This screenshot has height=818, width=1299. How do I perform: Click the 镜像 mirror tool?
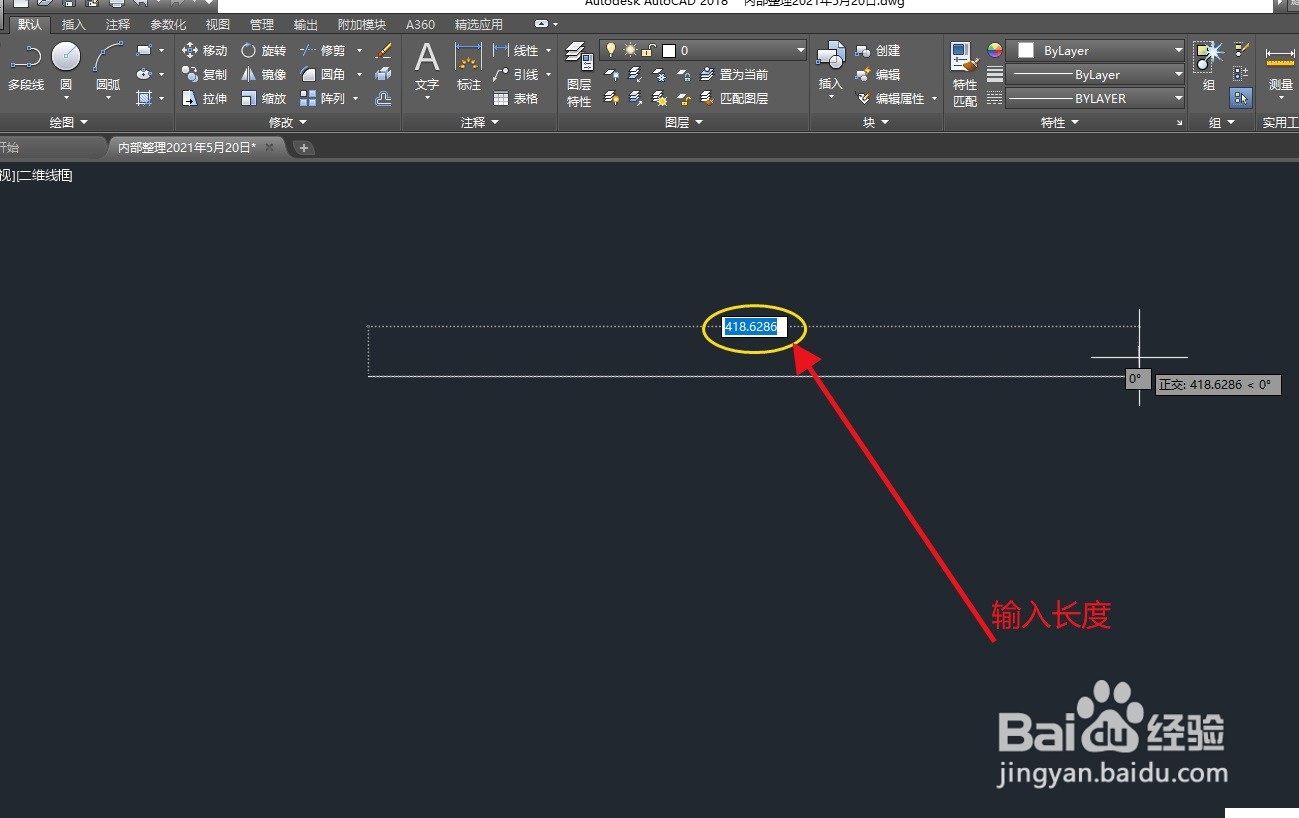[264, 74]
